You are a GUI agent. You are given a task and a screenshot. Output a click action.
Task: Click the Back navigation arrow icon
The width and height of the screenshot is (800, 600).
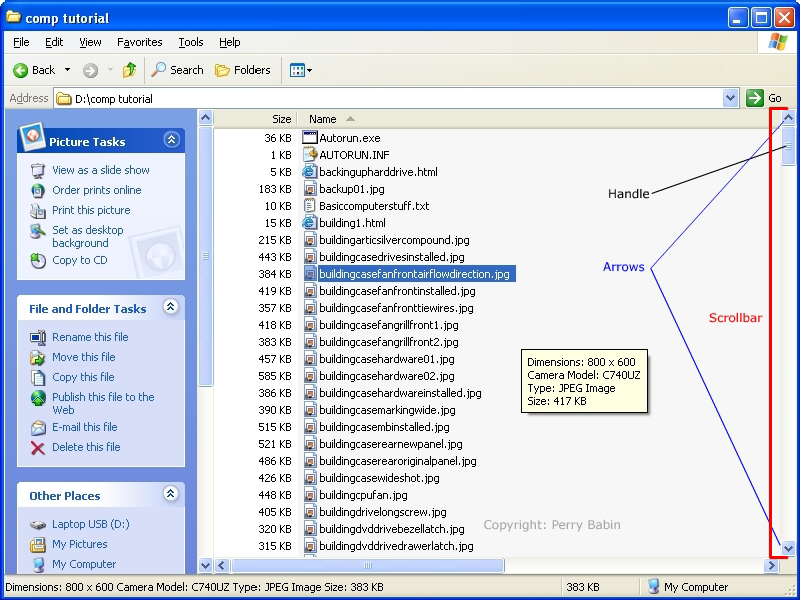tap(20, 70)
